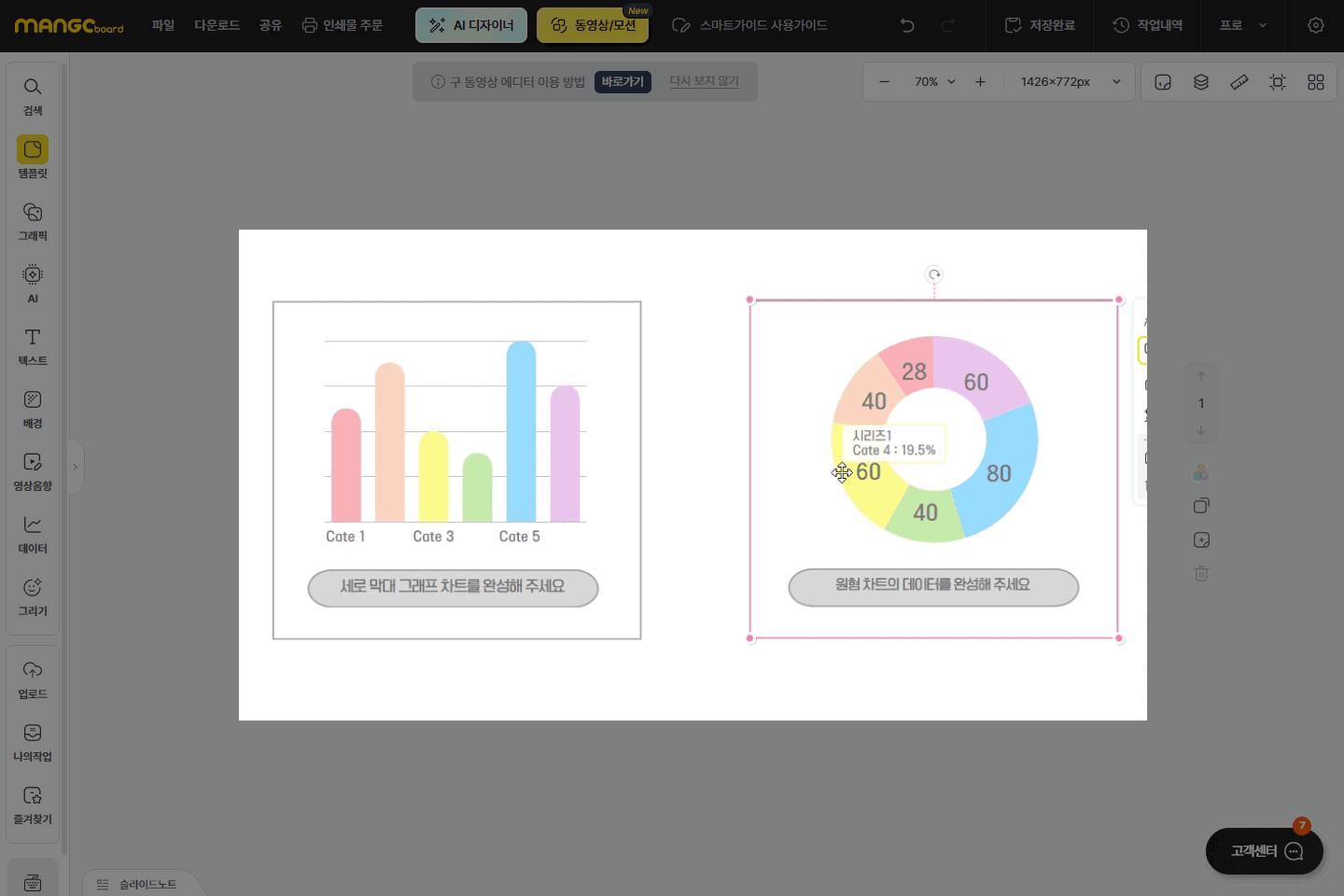This screenshot has width=1344, height=896.
Task: Toggle the ruler icon in top toolbar
Action: click(1239, 82)
